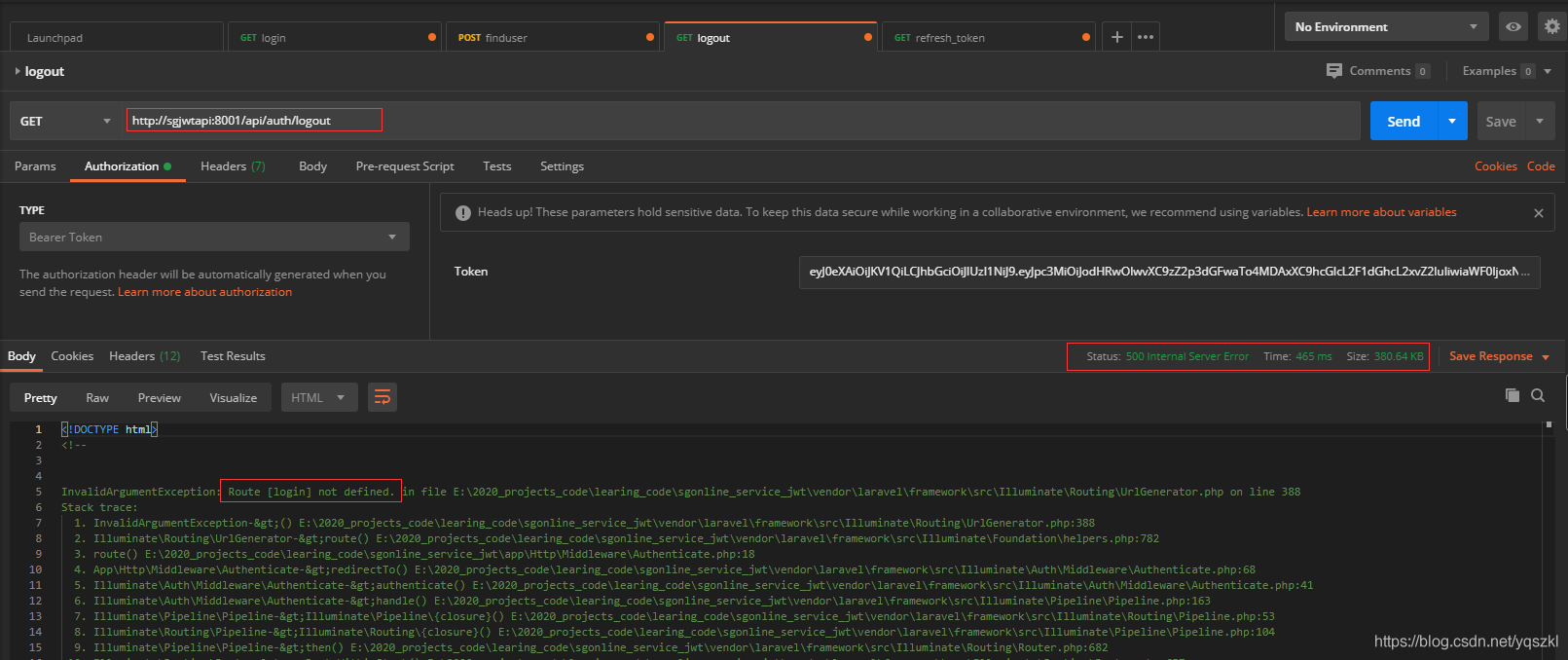Open manage environments gear icon
Image resolution: width=1568 pixels, height=660 pixels.
point(1551,26)
